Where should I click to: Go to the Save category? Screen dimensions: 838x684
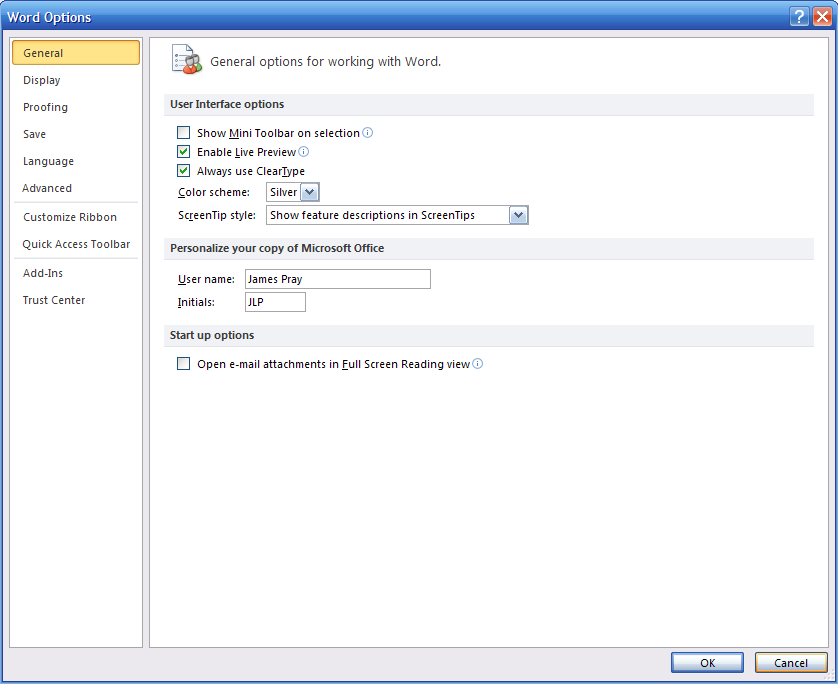pos(76,134)
